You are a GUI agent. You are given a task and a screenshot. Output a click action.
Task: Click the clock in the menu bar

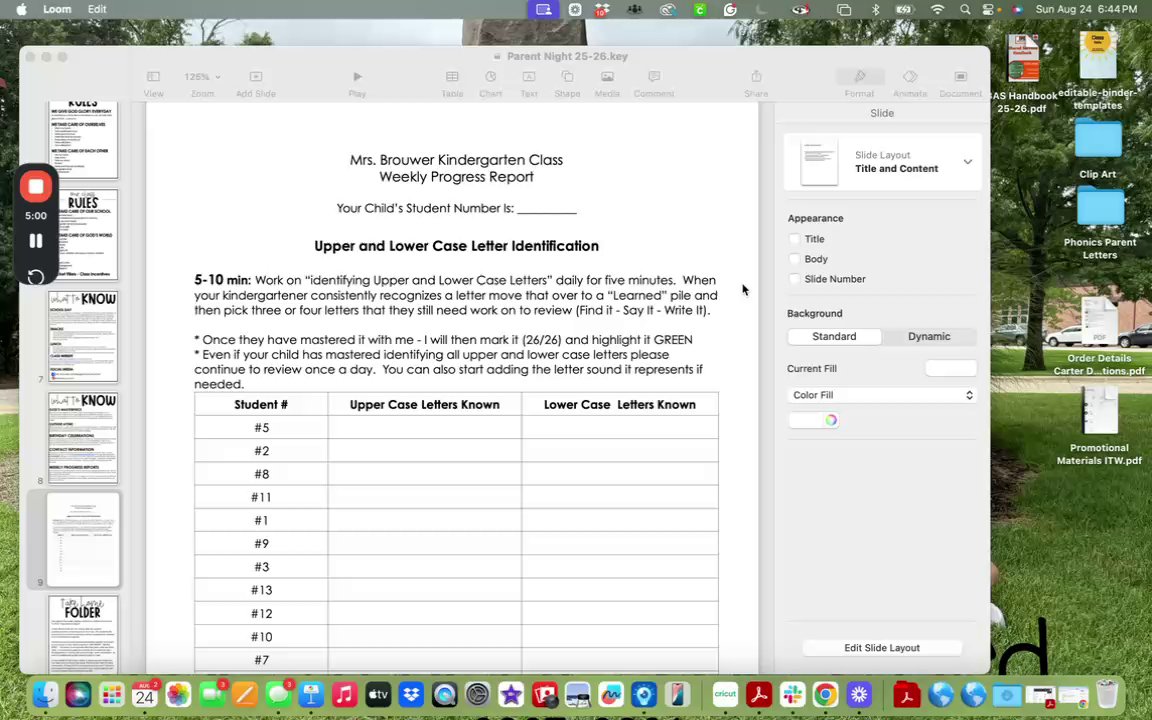coord(1087,10)
